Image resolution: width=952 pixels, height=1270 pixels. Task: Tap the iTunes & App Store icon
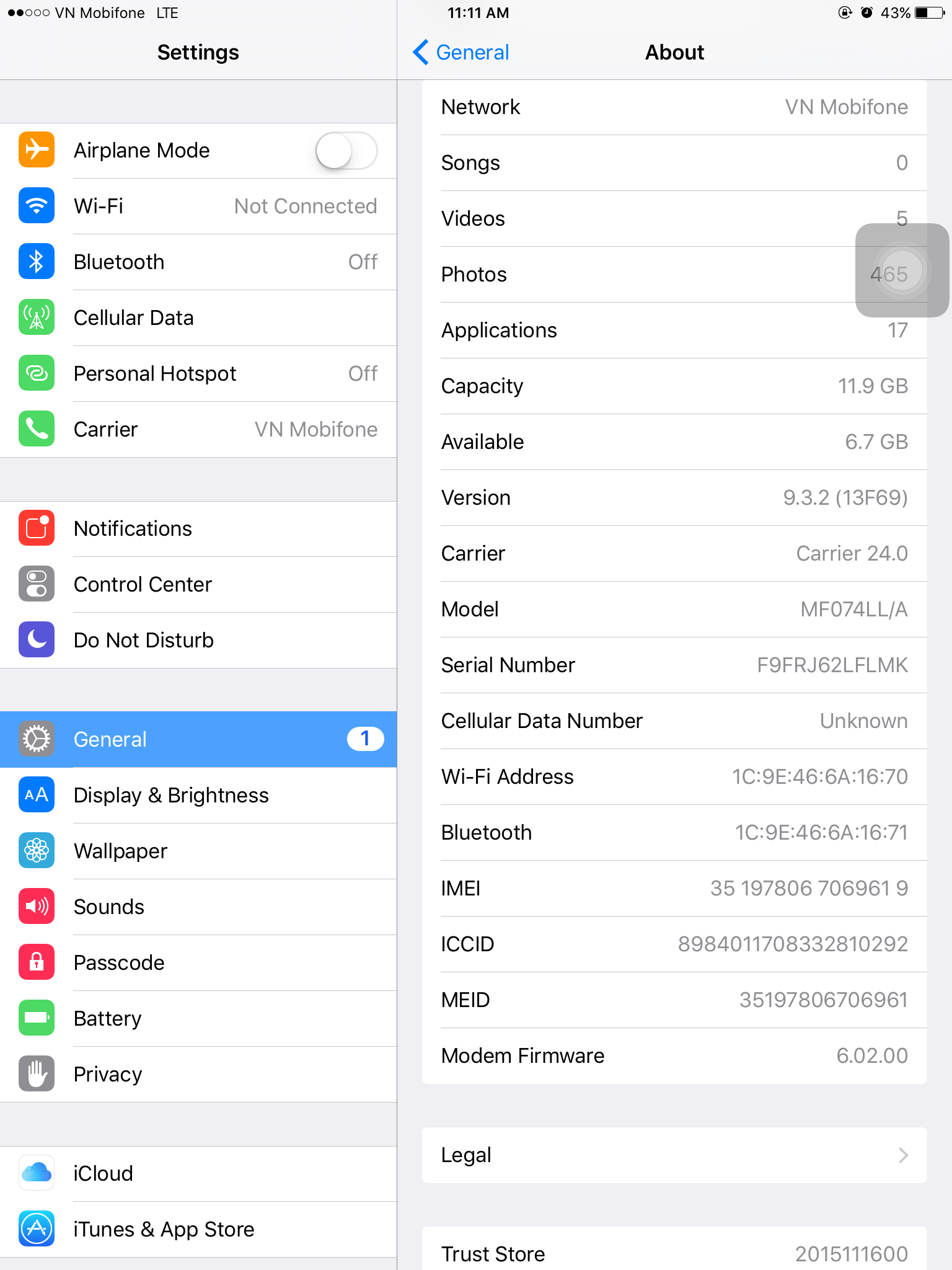(37, 1229)
